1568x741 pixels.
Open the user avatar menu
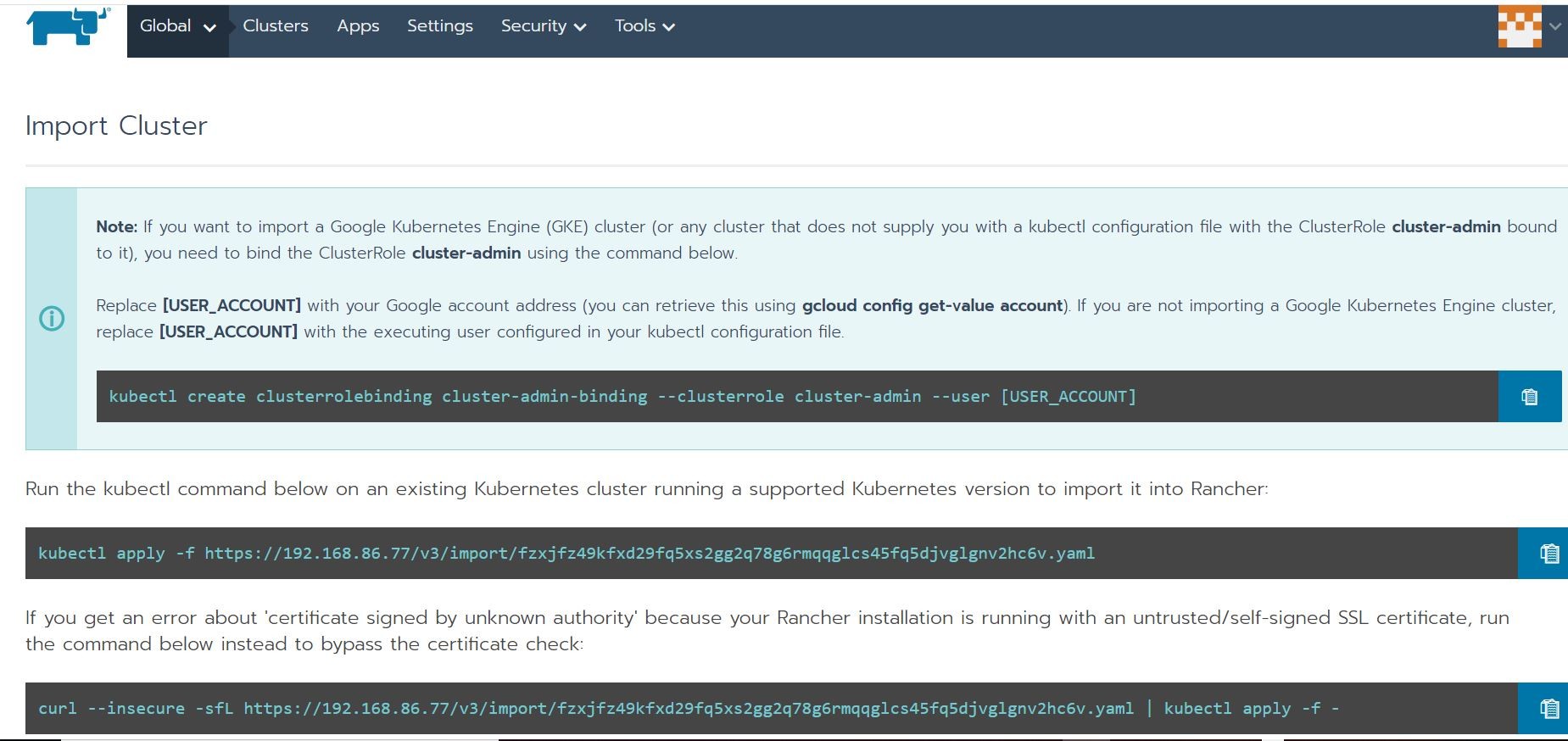pyautogui.click(x=1519, y=26)
